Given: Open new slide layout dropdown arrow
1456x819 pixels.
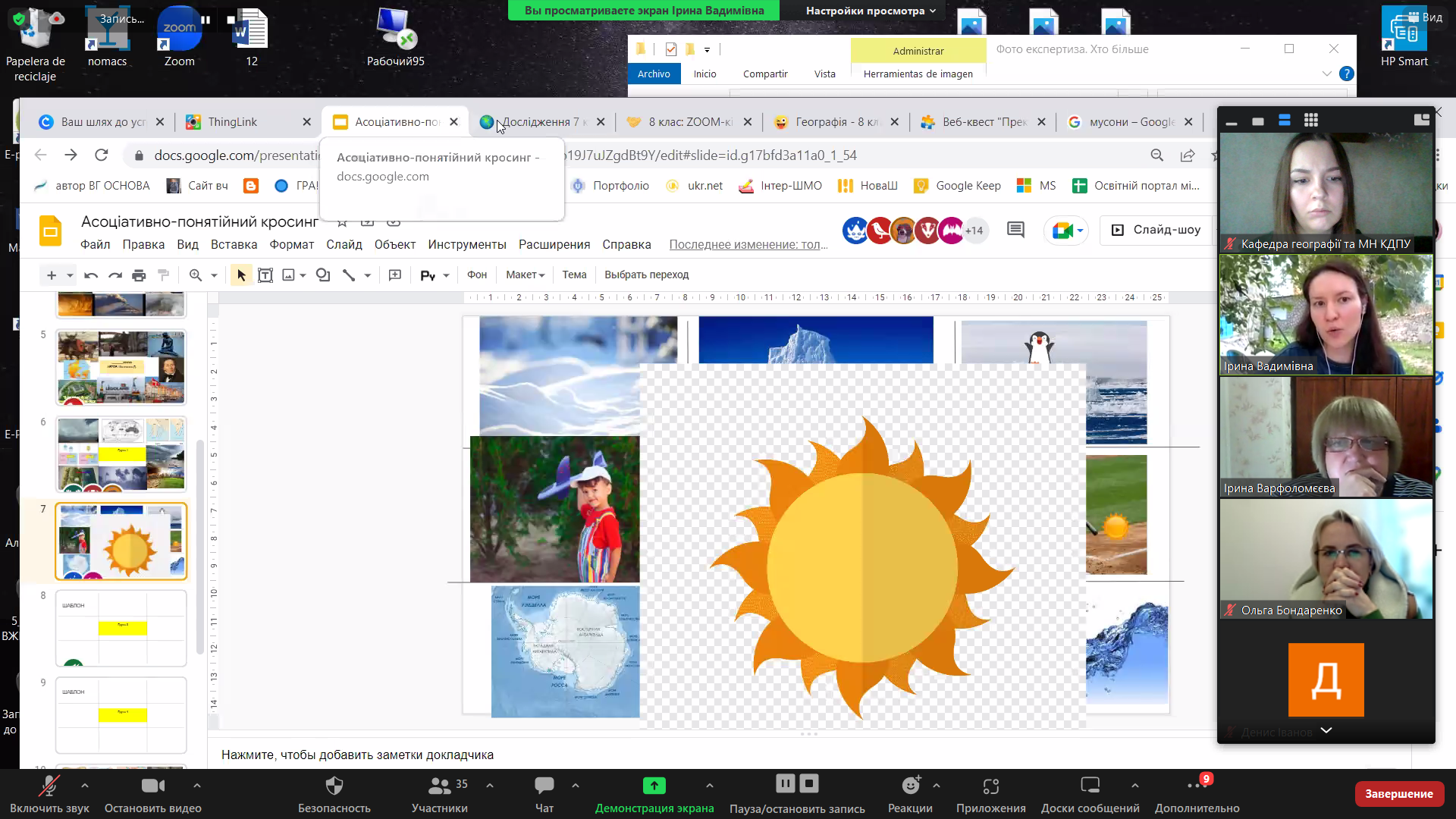Looking at the screenshot, I should (70, 275).
